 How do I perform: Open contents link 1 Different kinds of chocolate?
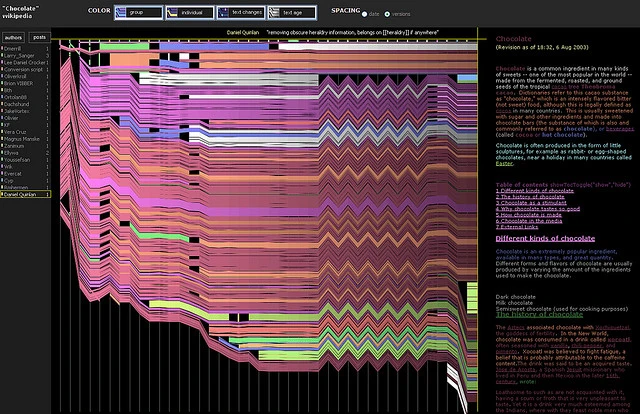534,191
